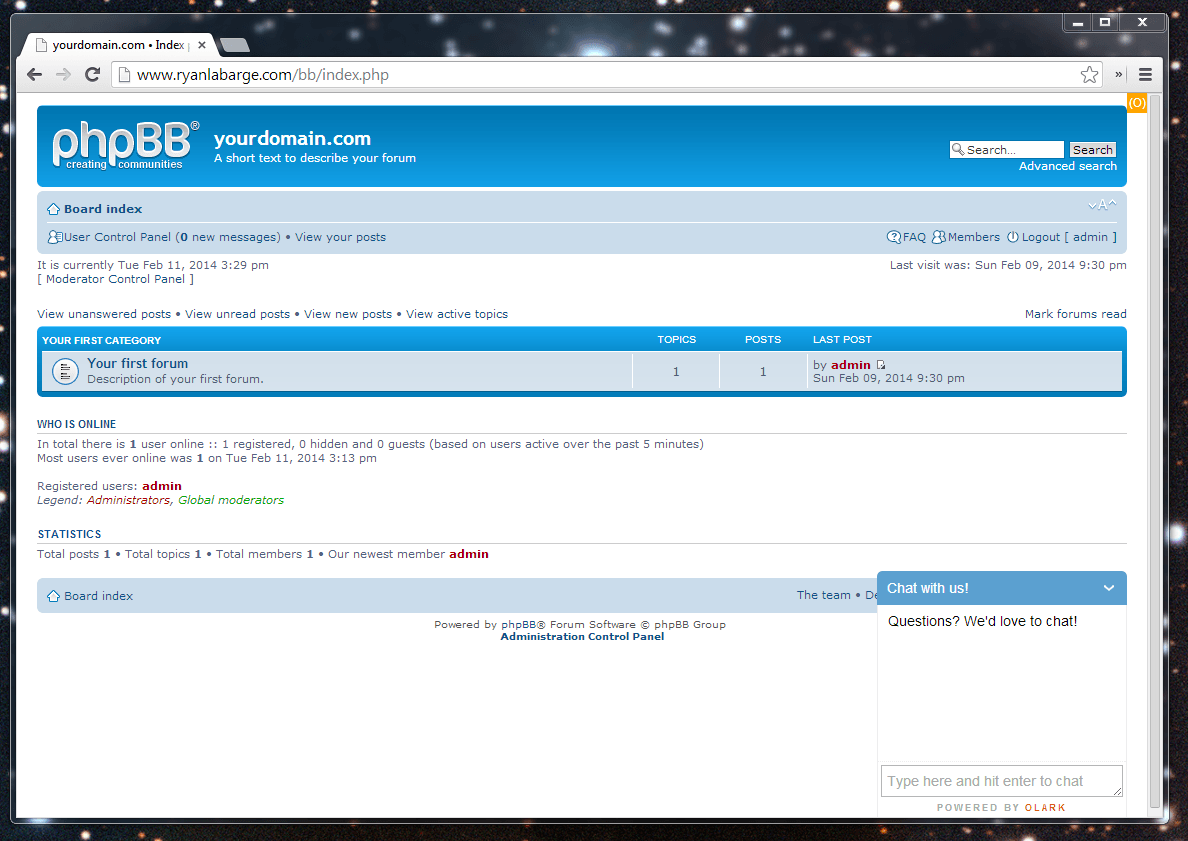Open Your first forum link
This screenshot has height=841, width=1188.
coord(137,364)
